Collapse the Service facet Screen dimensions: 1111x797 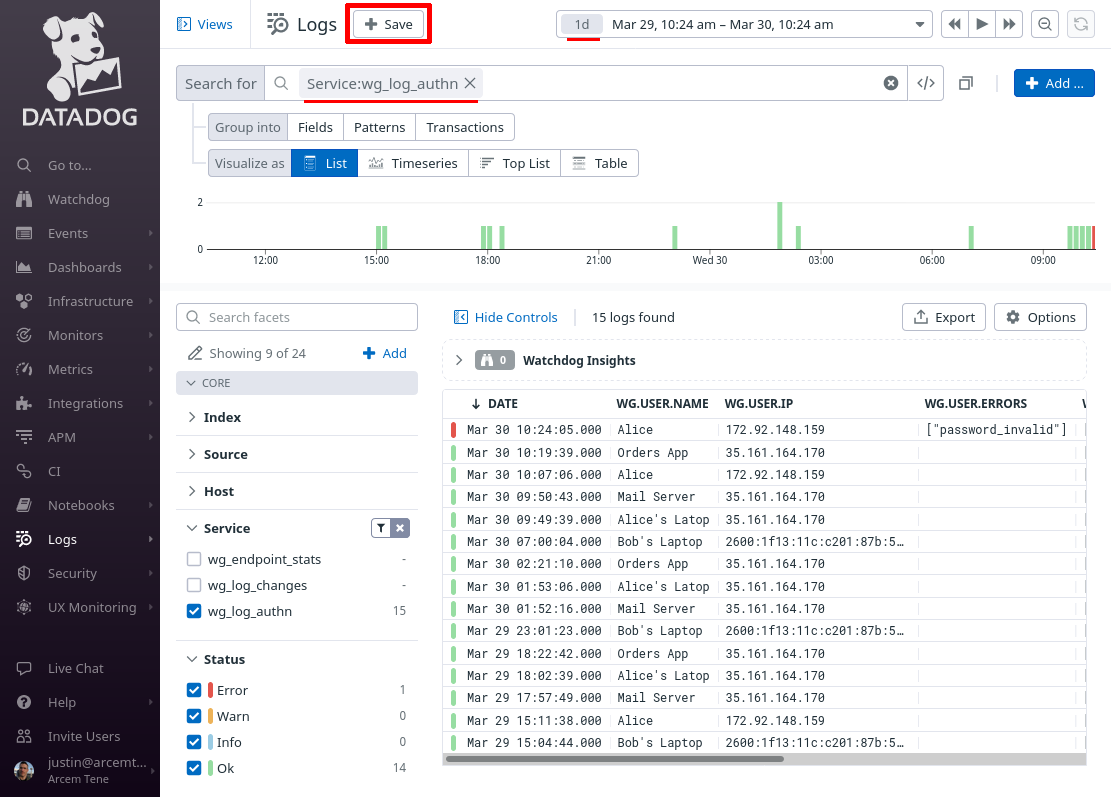(x=192, y=528)
